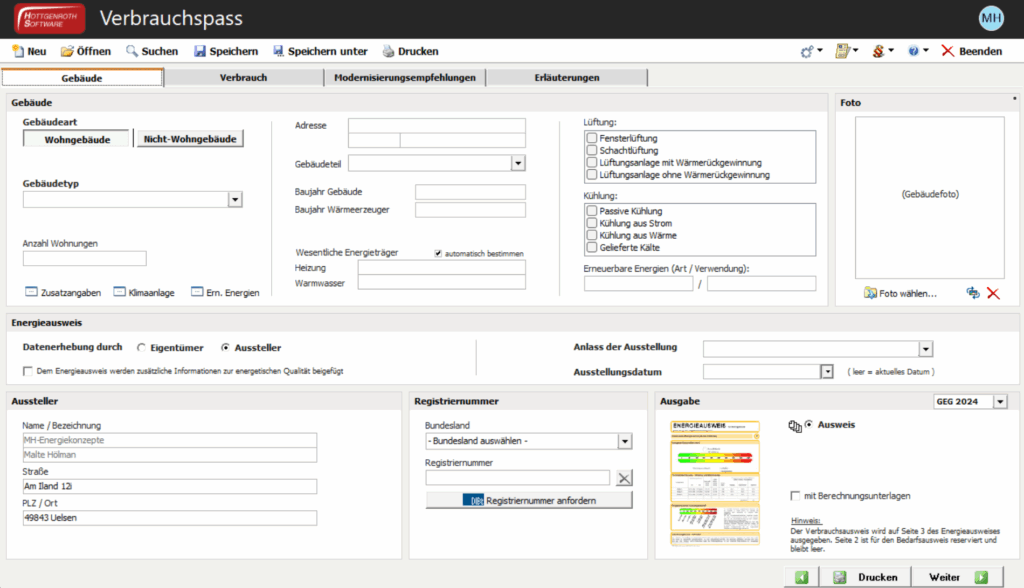This screenshot has height=588, width=1024.
Task: Switch to Verbrauch tab
Action: (243, 77)
